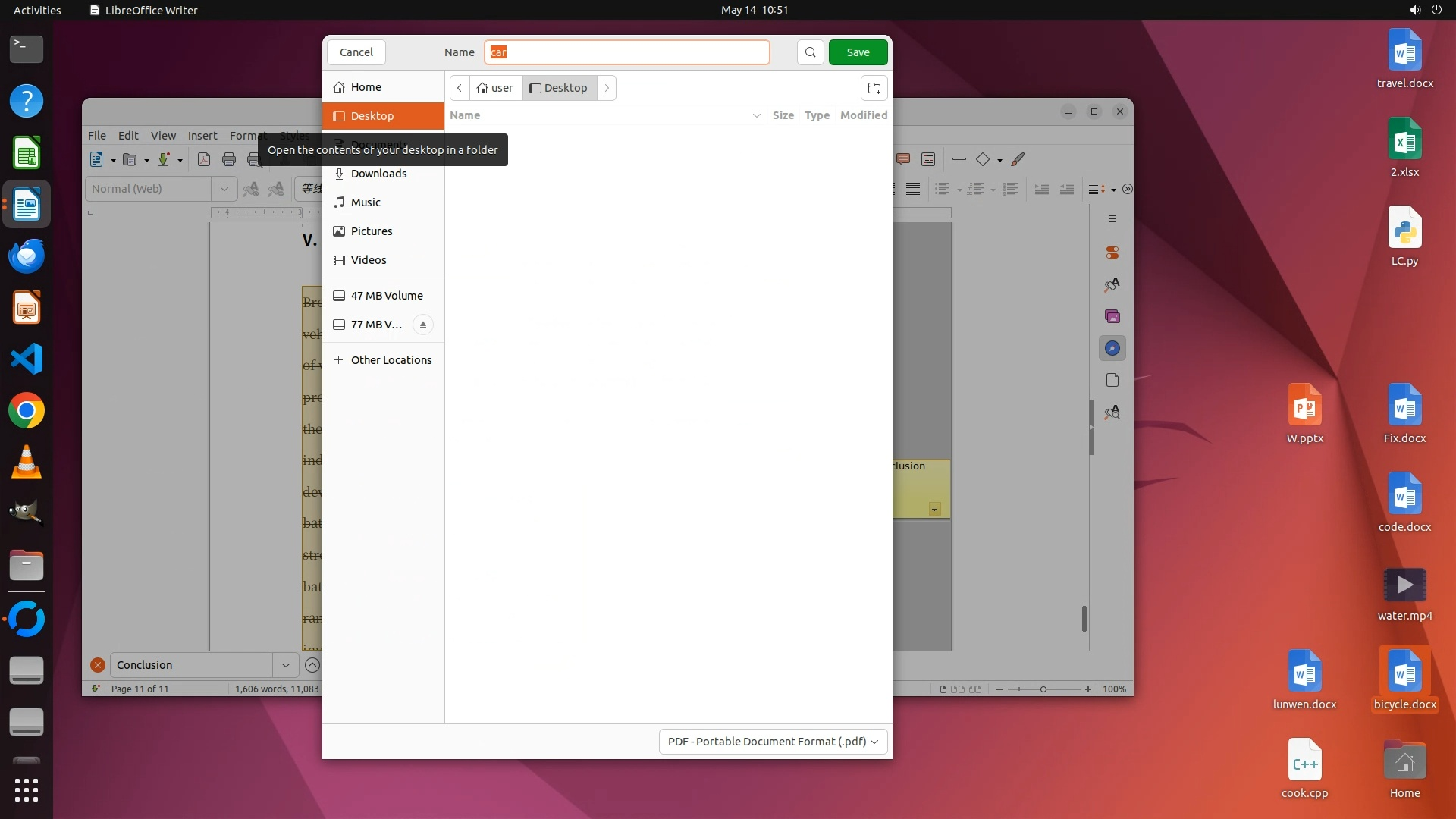Viewport: 1456px width, 819px height.
Task: Launch Visual Studio Code from the dock
Action: [27, 359]
